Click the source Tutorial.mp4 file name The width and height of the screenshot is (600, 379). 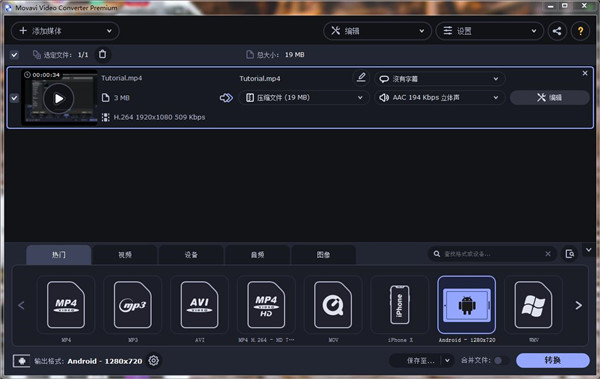(122, 78)
